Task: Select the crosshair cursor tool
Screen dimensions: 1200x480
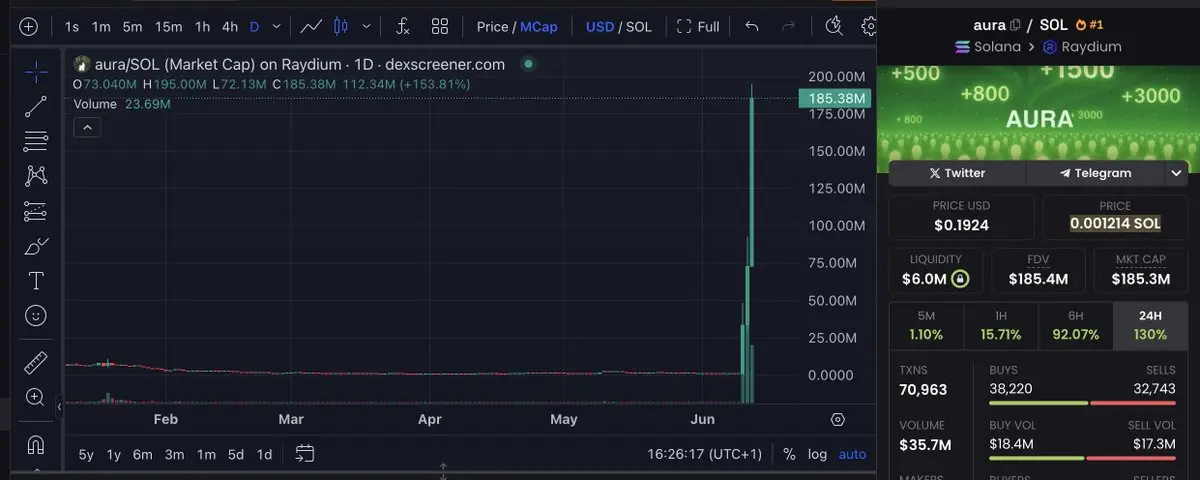Action: [x=36, y=72]
